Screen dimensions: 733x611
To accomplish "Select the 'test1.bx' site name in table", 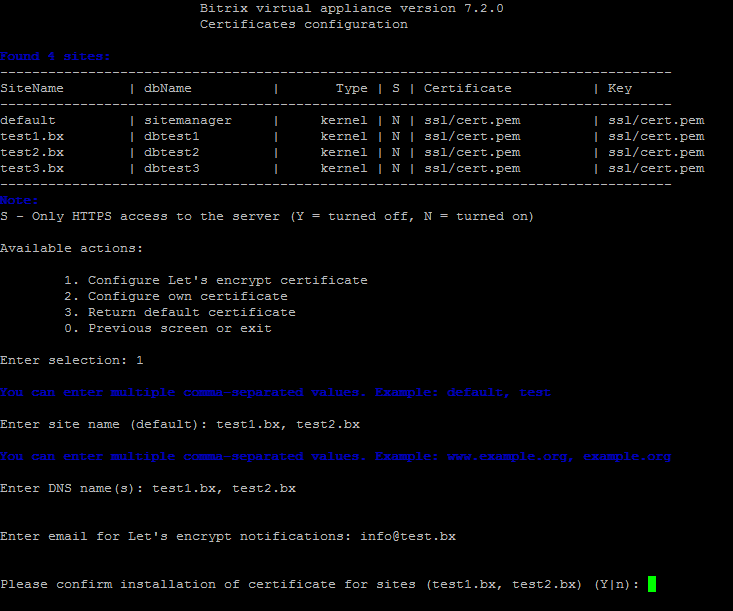I will coord(32,137).
